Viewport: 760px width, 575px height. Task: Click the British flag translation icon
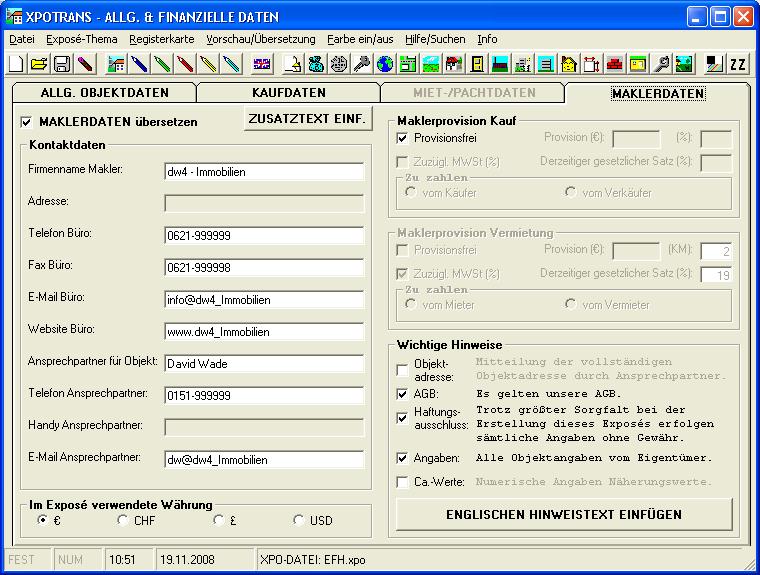tap(261, 64)
